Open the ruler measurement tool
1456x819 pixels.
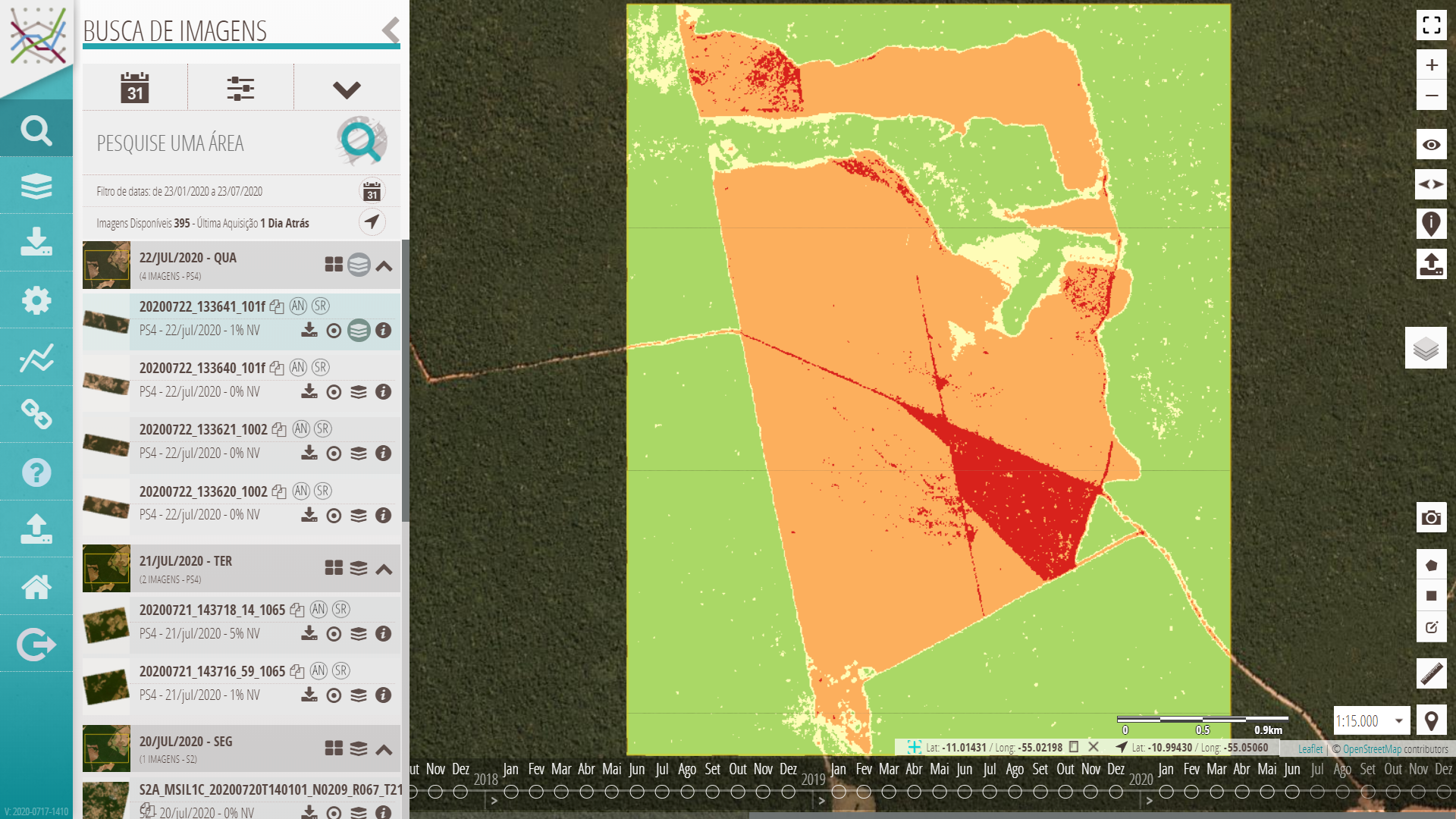pyautogui.click(x=1431, y=673)
